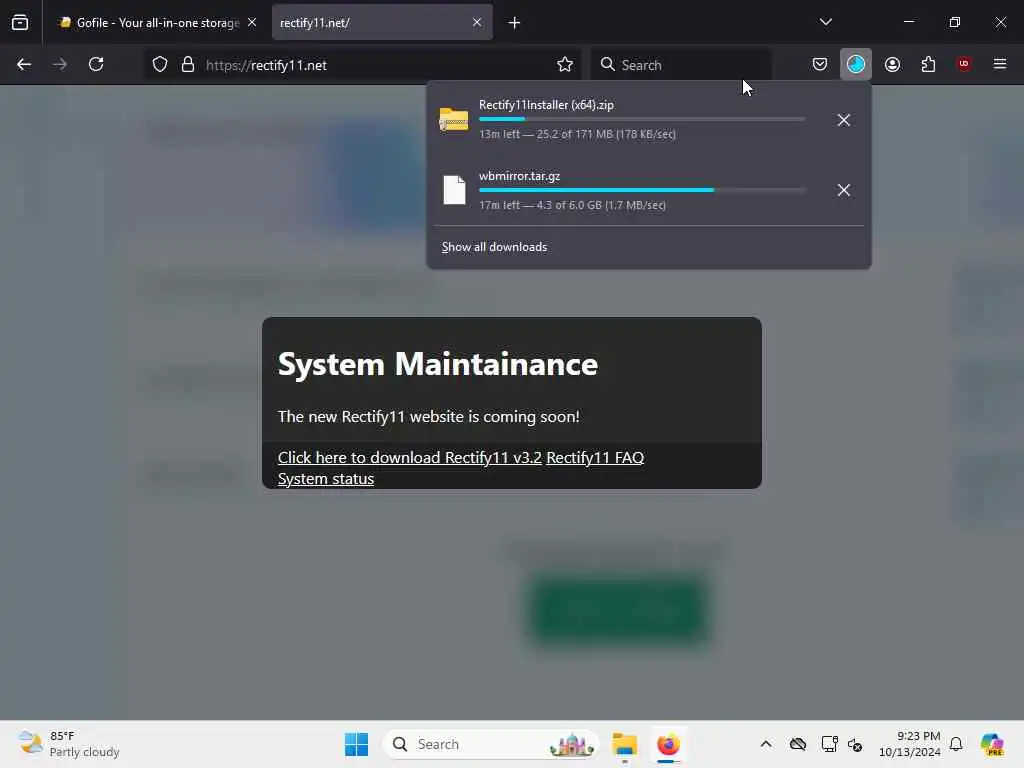The width and height of the screenshot is (1024, 768).
Task: Select the Rectify11Installer (x64).zip filename
Action: pos(546,104)
